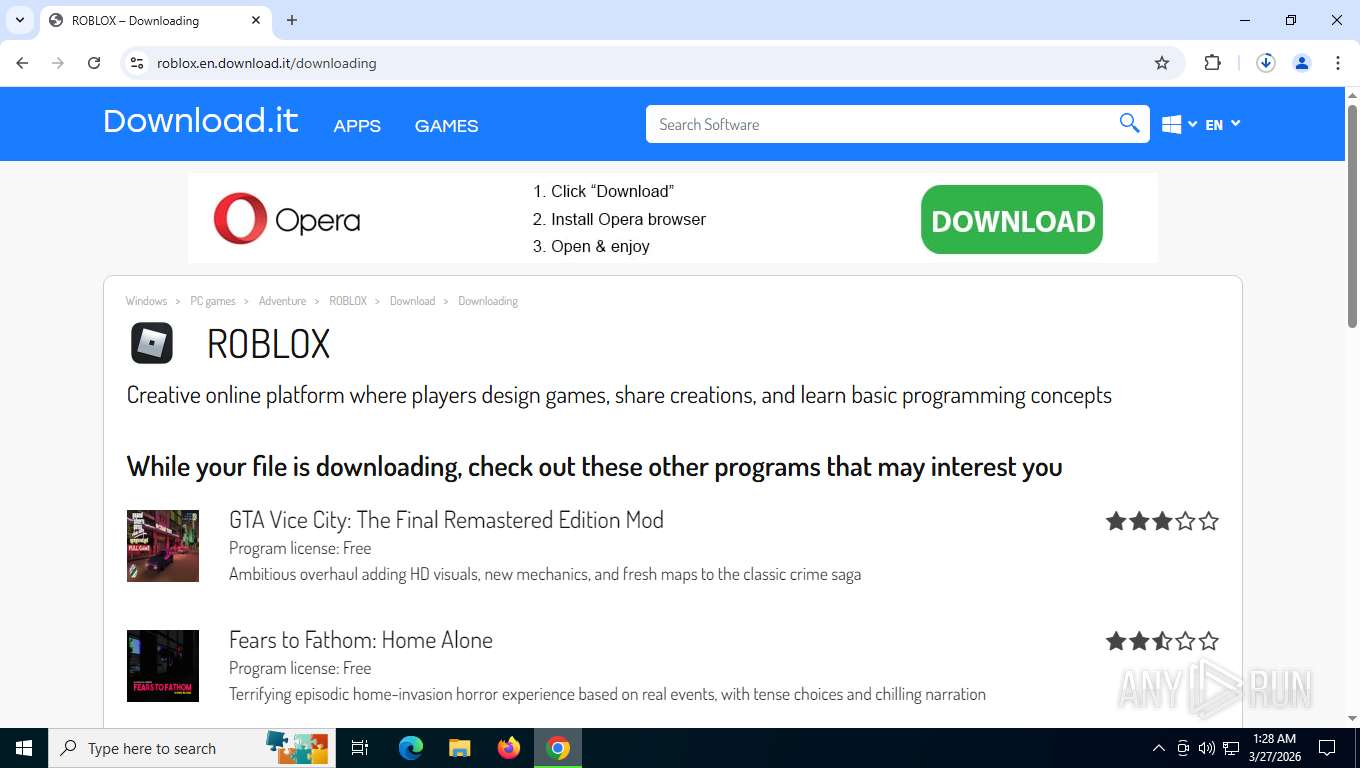Select the Windows platform icon
1360x768 pixels.
[1172, 124]
